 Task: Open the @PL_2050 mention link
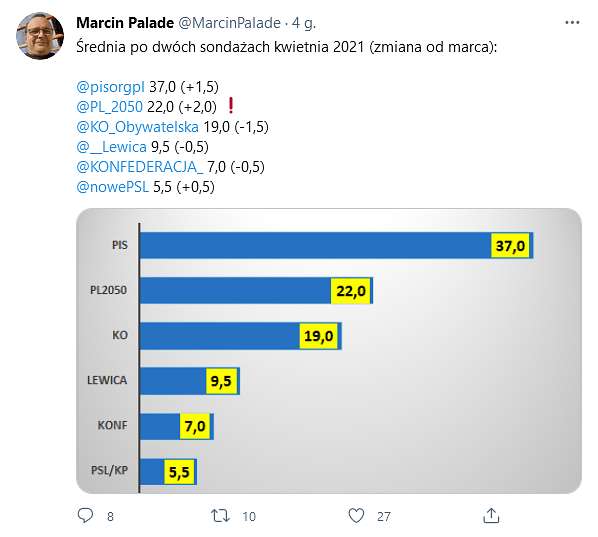pos(109,107)
